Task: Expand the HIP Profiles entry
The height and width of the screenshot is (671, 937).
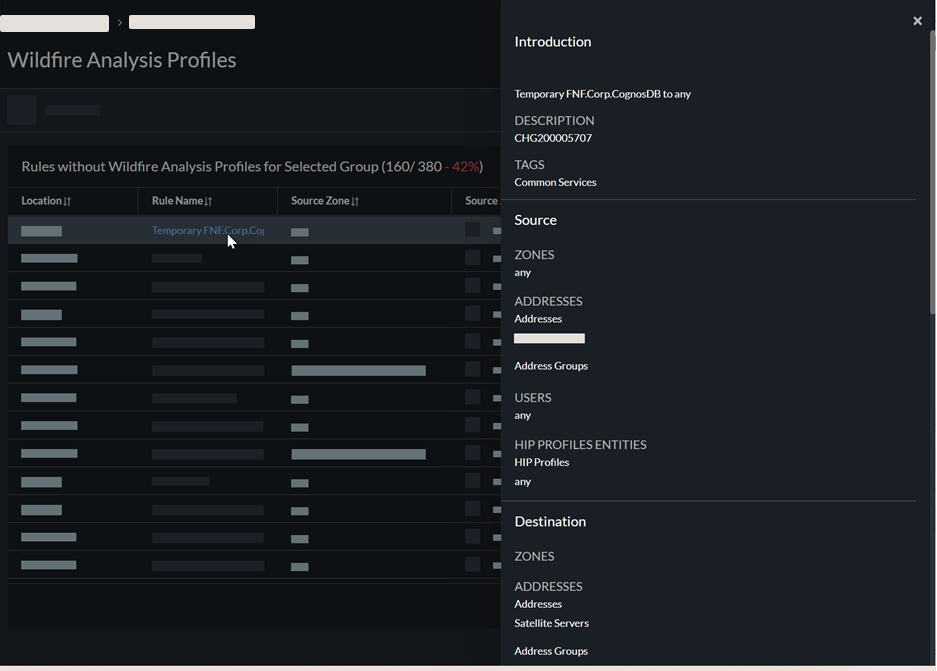Action: click(x=541, y=462)
